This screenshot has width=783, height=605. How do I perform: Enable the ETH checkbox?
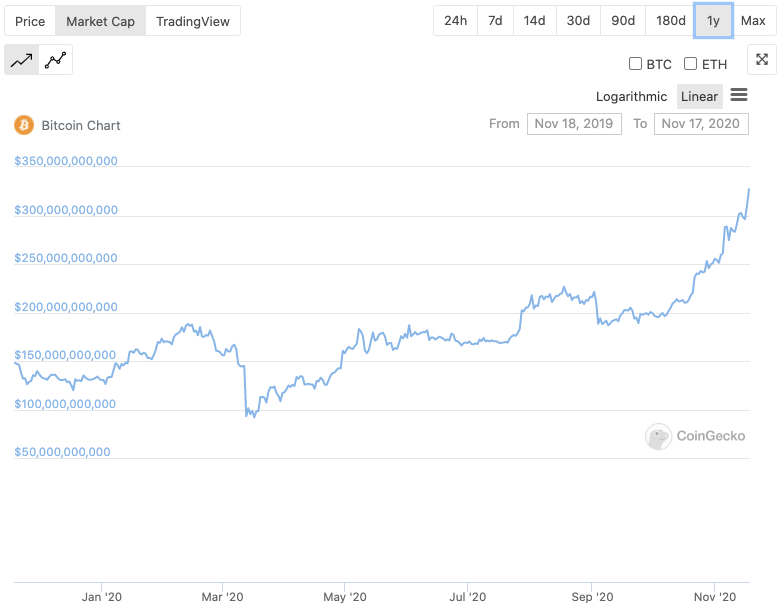tap(690, 63)
